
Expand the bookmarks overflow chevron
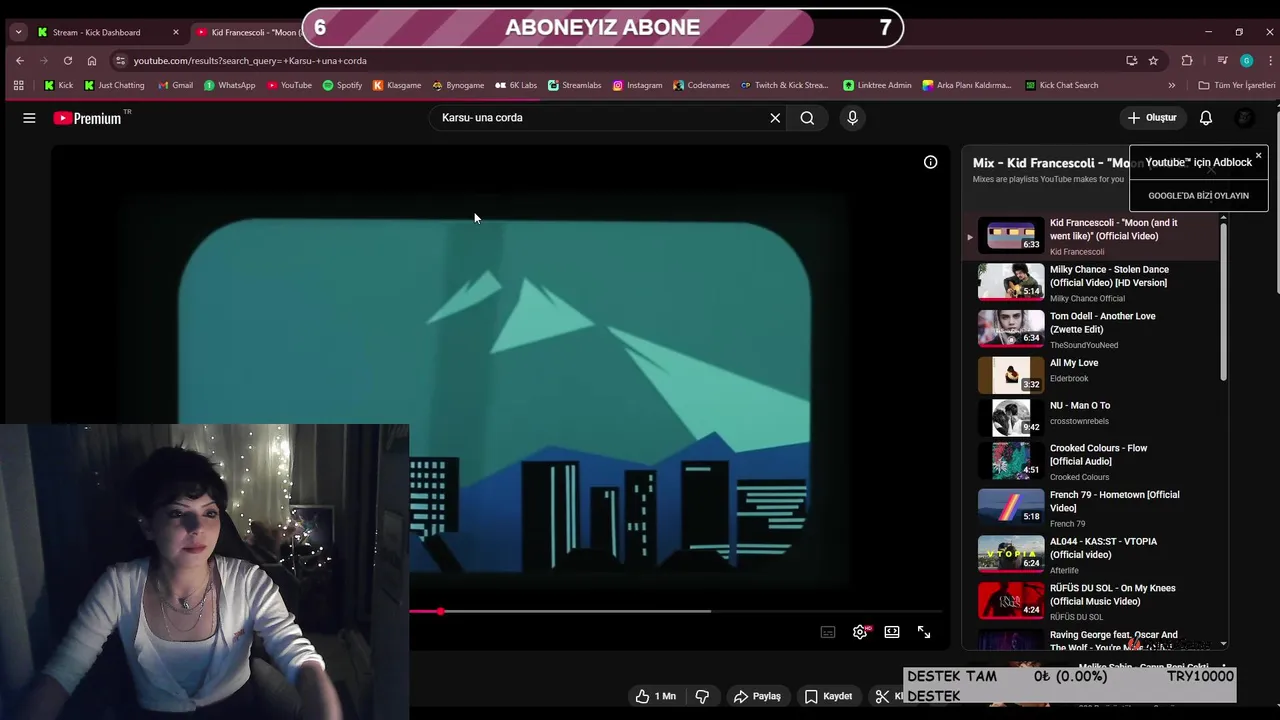(1172, 85)
